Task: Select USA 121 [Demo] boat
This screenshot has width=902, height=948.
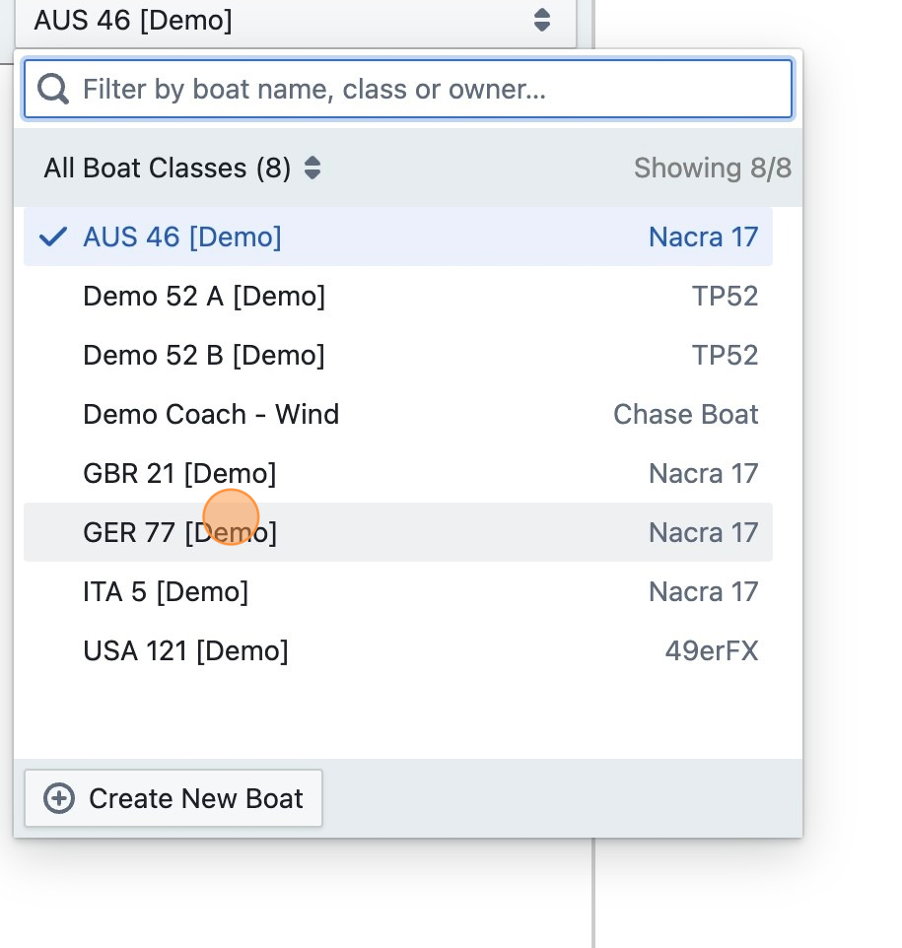Action: (x=398, y=651)
